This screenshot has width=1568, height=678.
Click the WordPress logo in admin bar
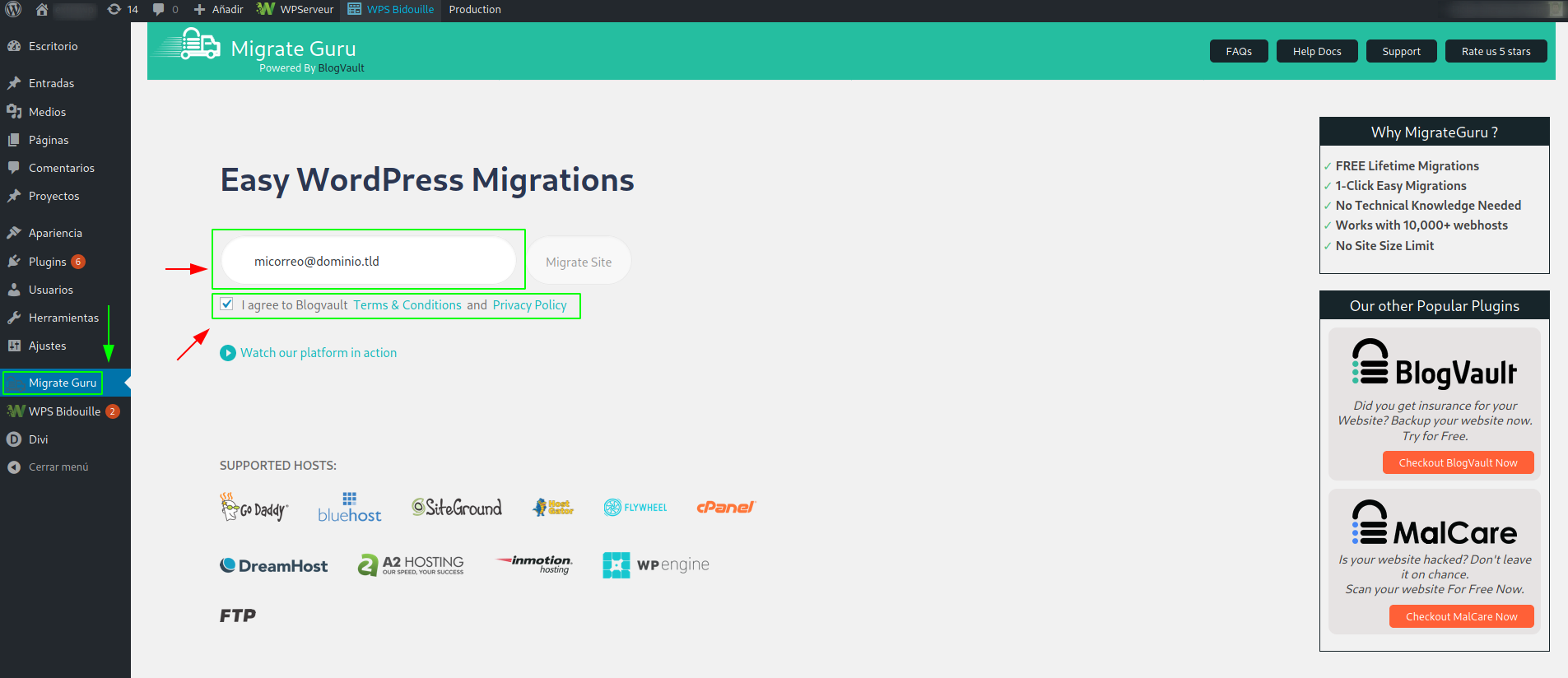click(x=13, y=10)
